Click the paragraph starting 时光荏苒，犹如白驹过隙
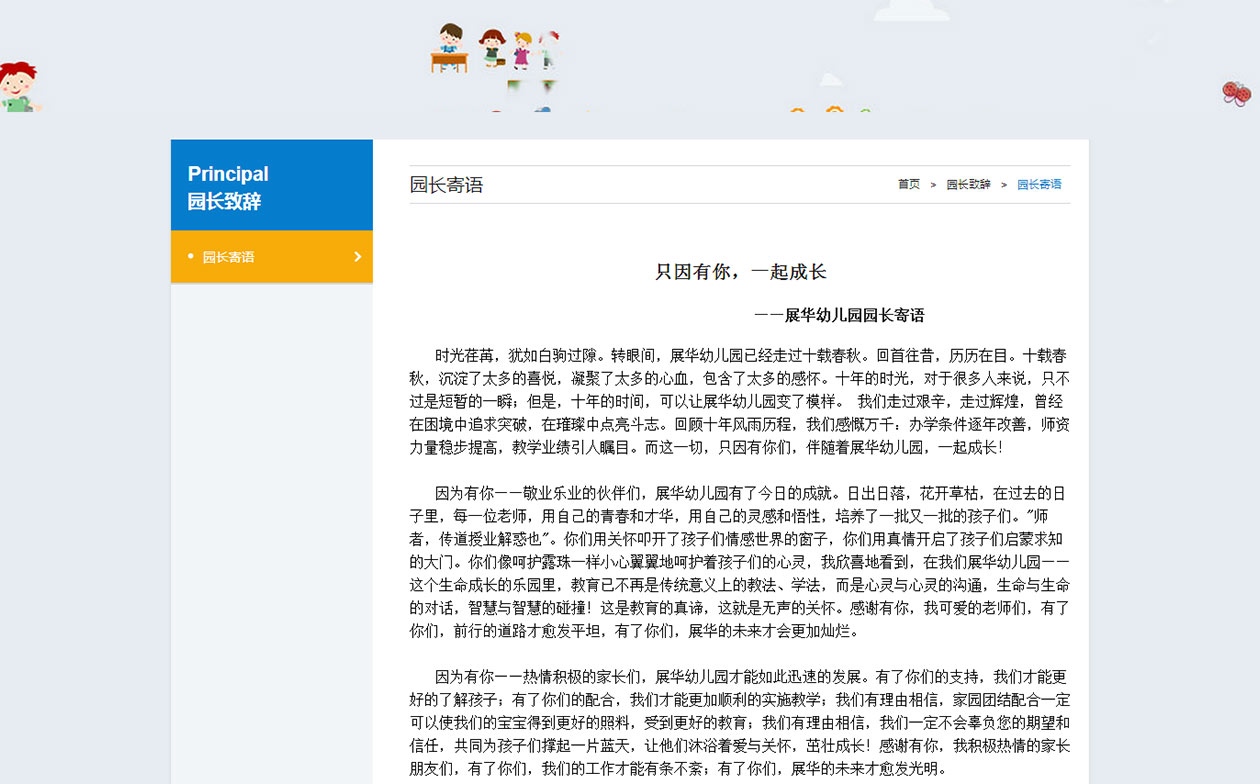Image resolution: width=1260 pixels, height=784 pixels. pos(740,401)
